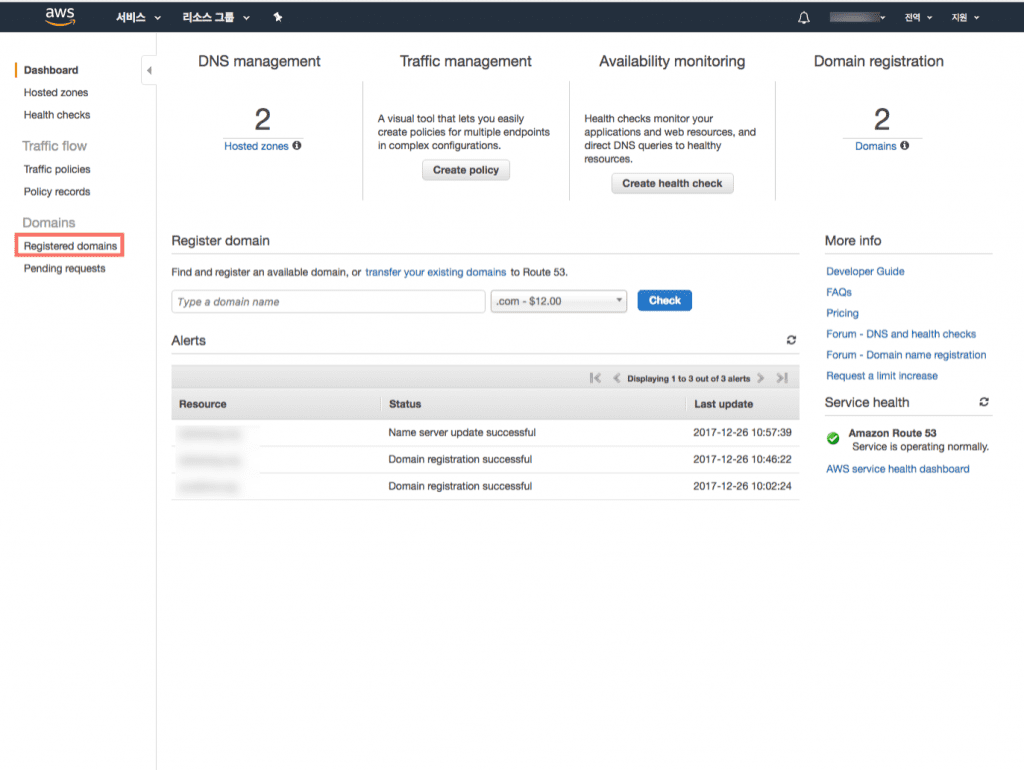Refresh the Service health panel
Viewport: 1024px width, 770px height.
click(x=984, y=402)
